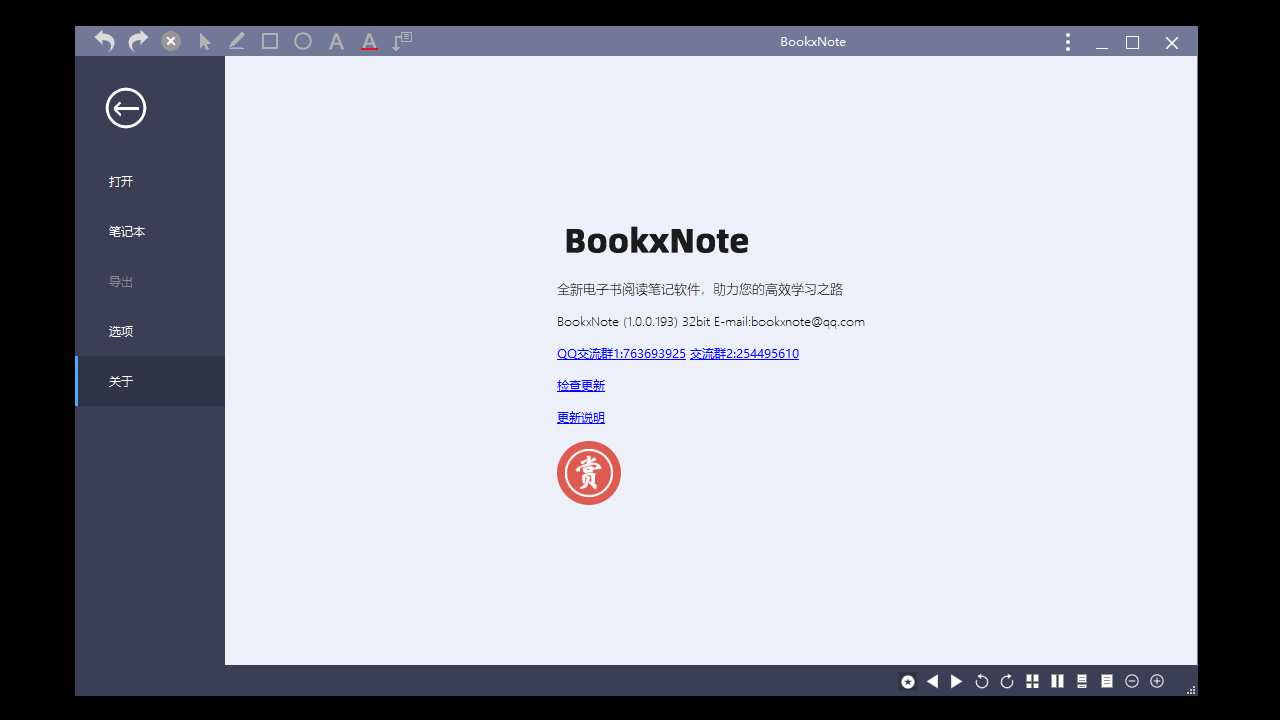Open the 选项 settings section
1280x720 pixels.
coord(121,331)
